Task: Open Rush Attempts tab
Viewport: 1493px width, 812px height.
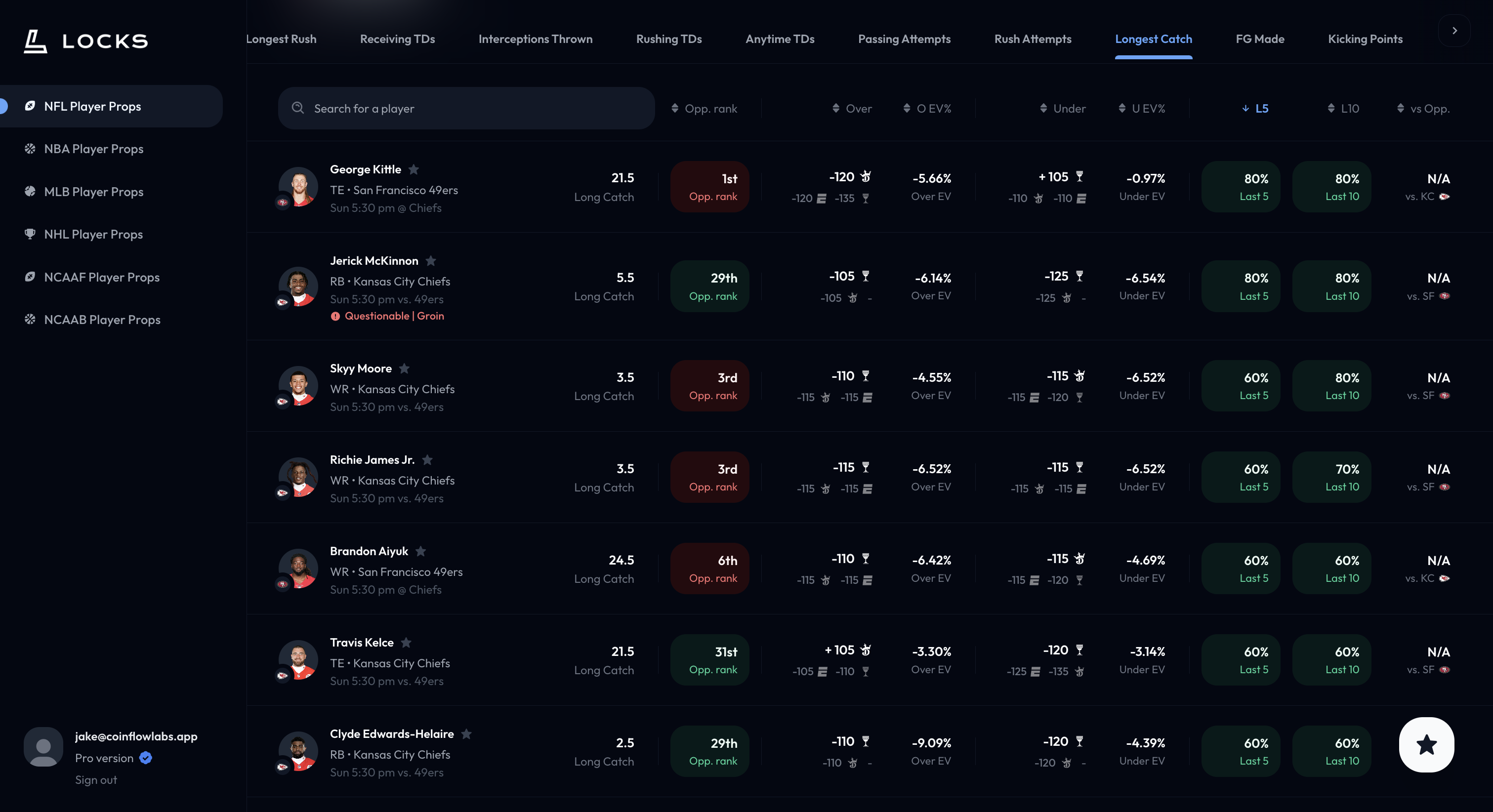Action: 1033,39
